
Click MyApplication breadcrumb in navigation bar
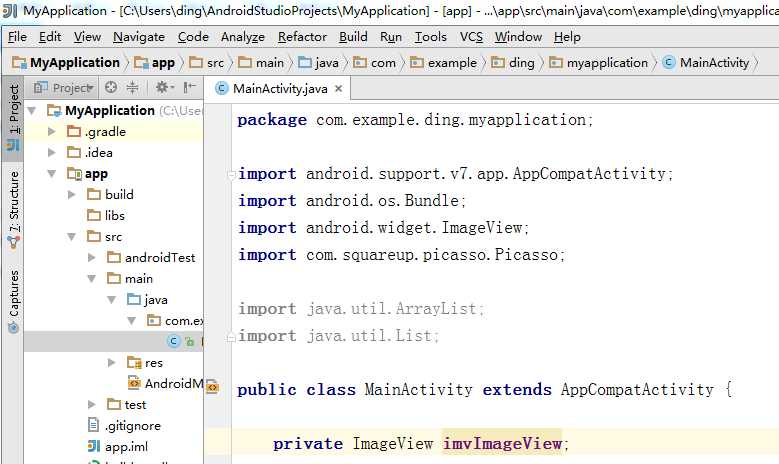pos(66,63)
